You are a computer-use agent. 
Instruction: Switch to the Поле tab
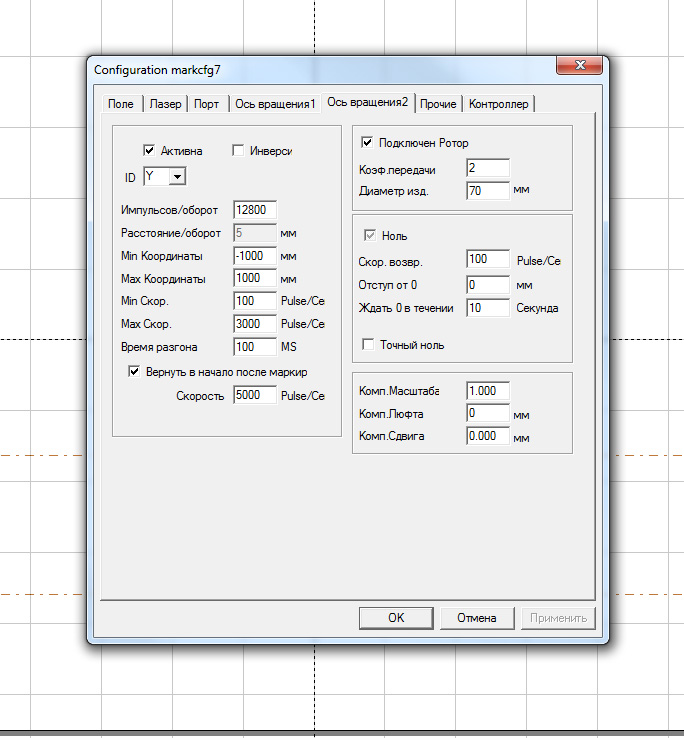point(120,104)
